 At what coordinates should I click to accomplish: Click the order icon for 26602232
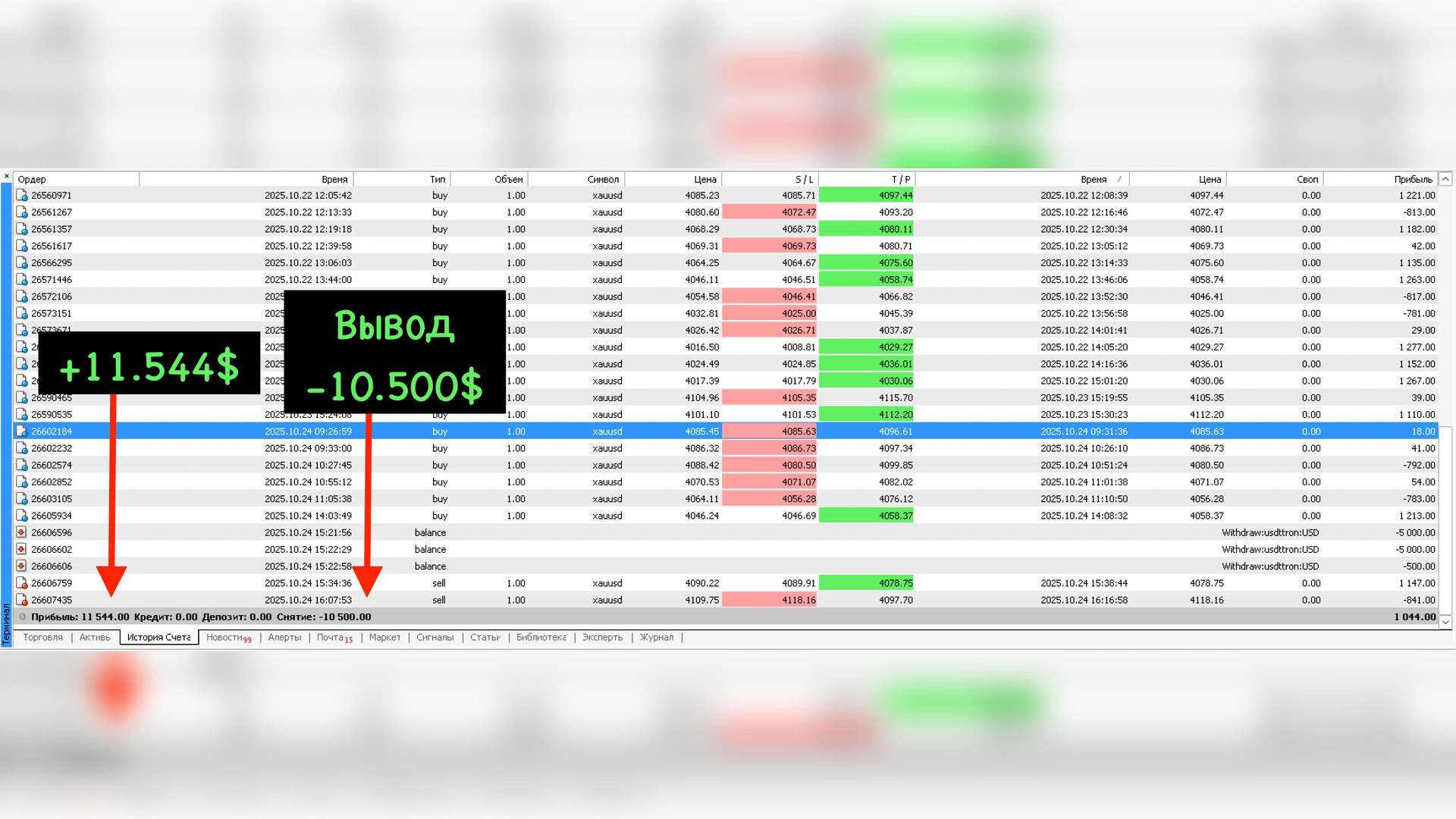tap(22, 448)
